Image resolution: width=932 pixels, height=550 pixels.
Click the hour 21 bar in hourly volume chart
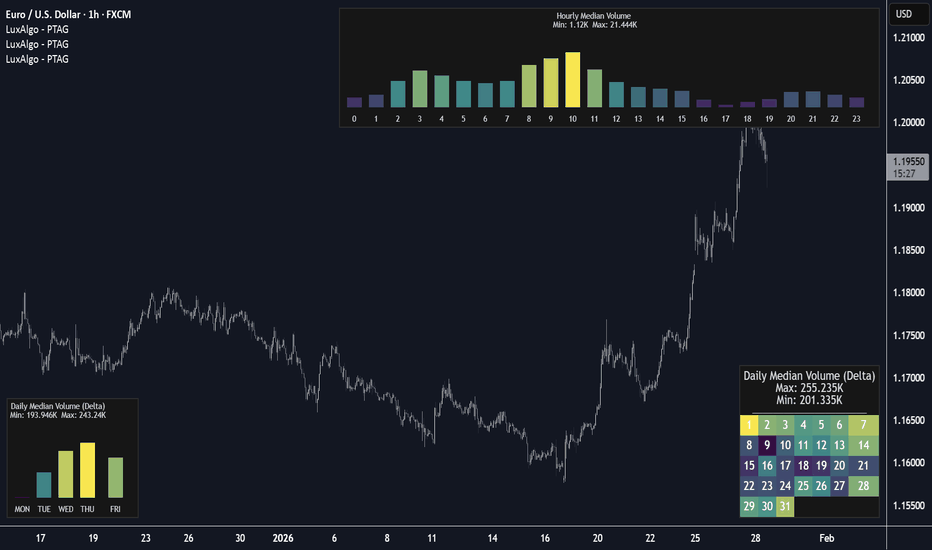pos(812,99)
